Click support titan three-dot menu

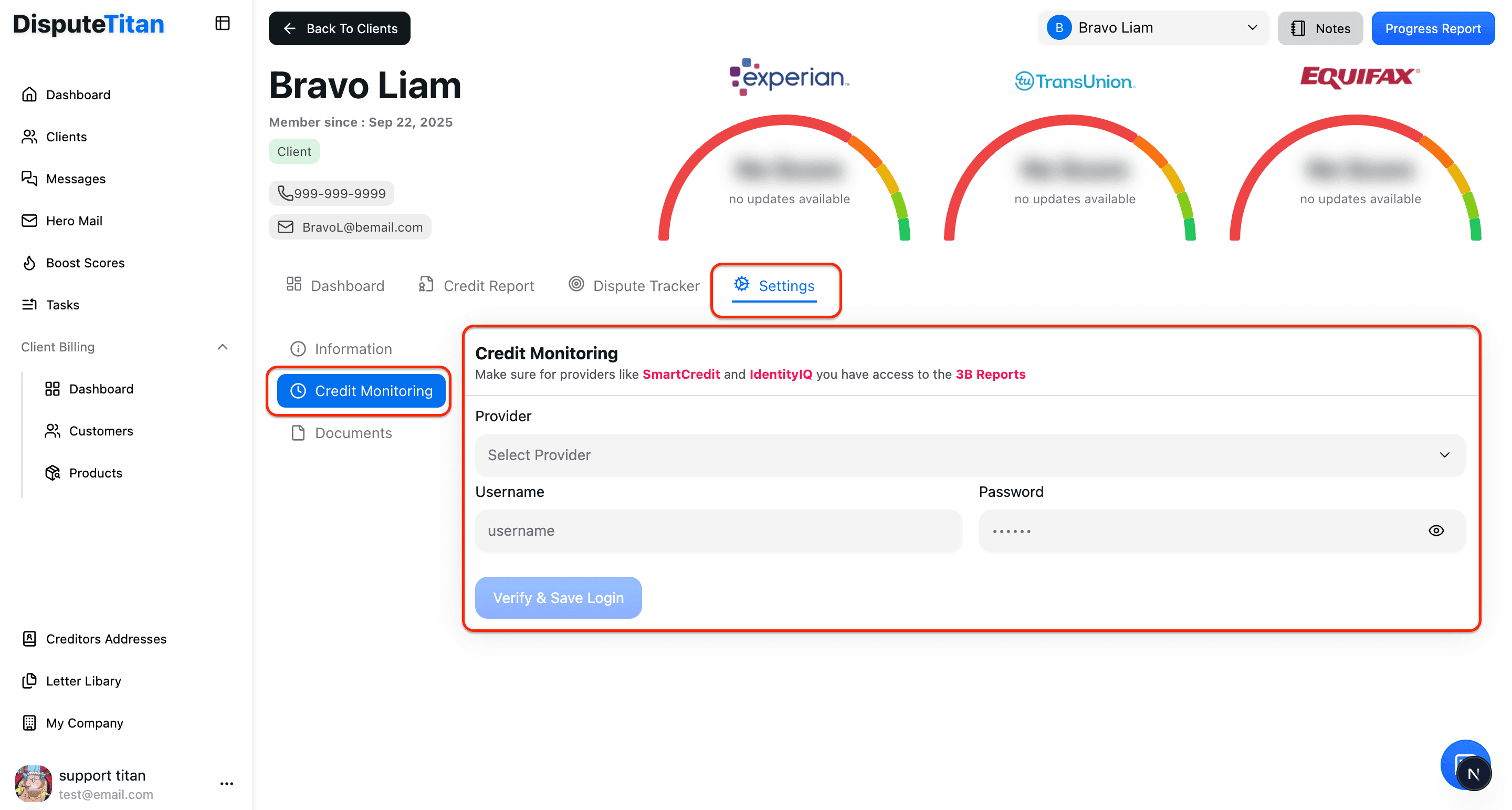click(x=227, y=784)
